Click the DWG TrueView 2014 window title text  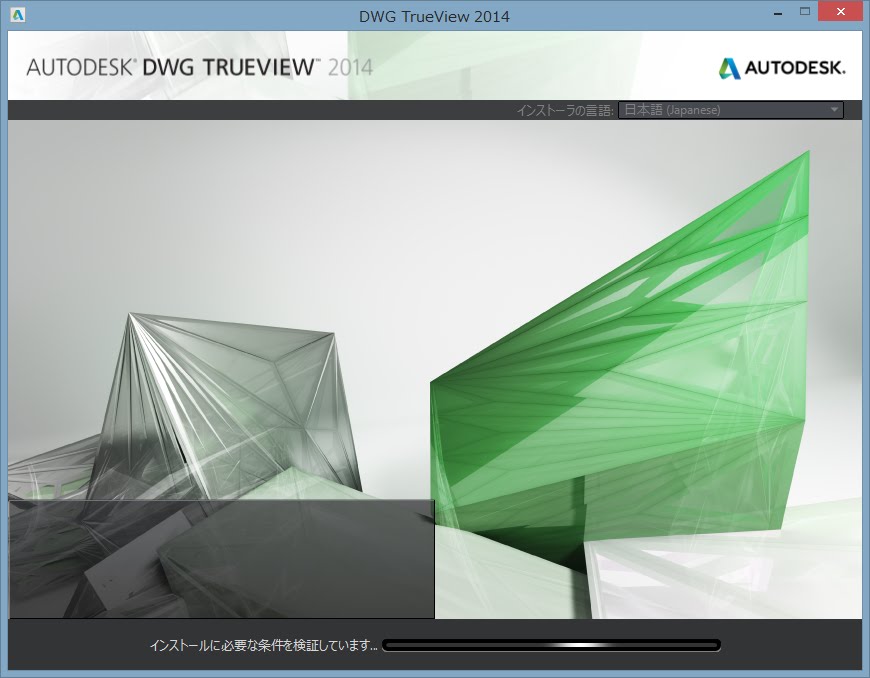(x=434, y=16)
